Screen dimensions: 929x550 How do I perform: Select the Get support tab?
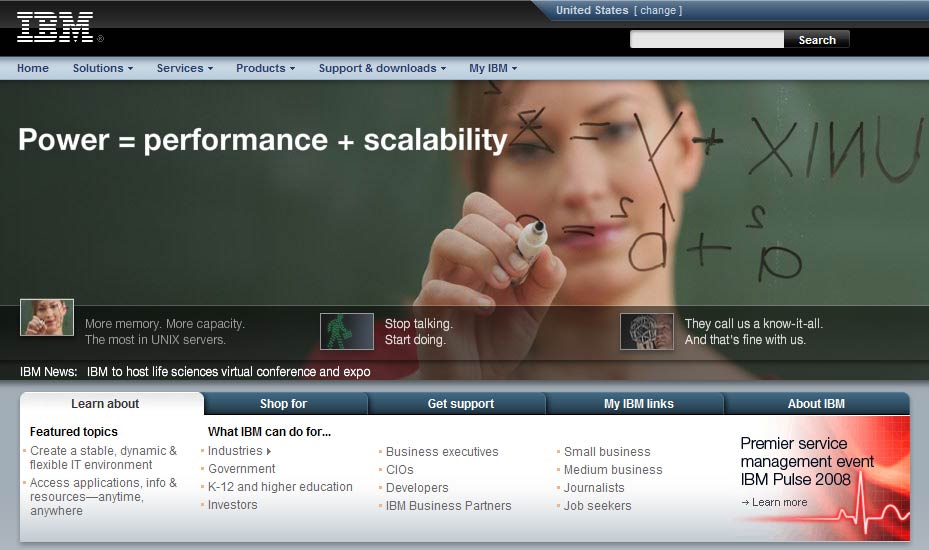click(x=460, y=404)
